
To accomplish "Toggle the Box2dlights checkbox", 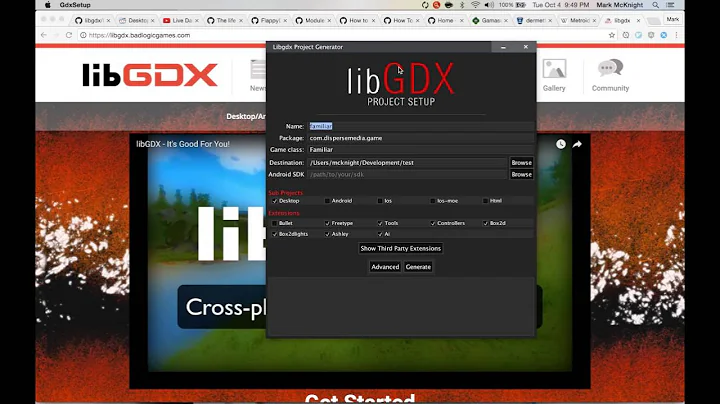I will click(x=275, y=234).
